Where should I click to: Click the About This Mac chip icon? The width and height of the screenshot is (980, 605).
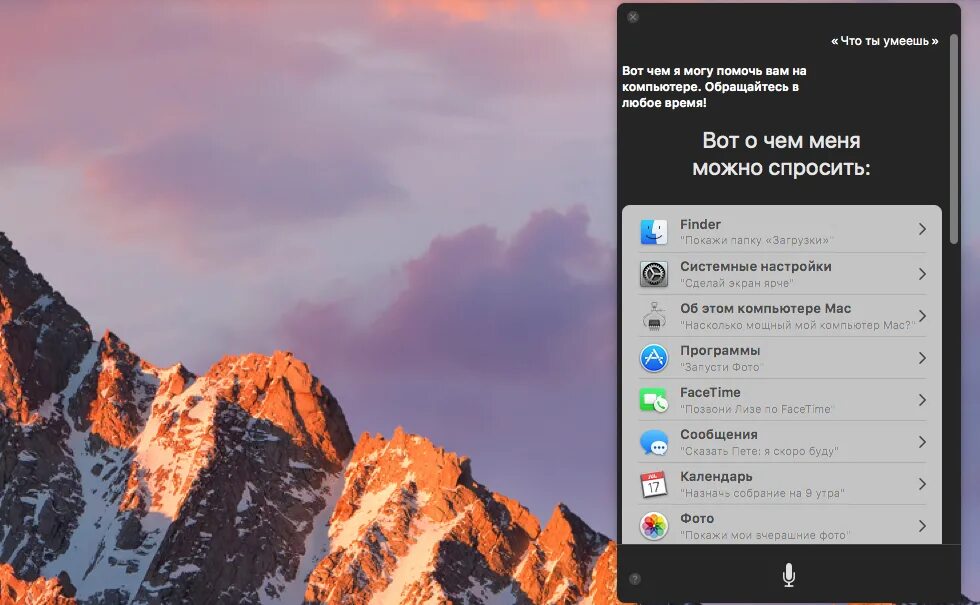pyautogui.click(x=654, y=316)
